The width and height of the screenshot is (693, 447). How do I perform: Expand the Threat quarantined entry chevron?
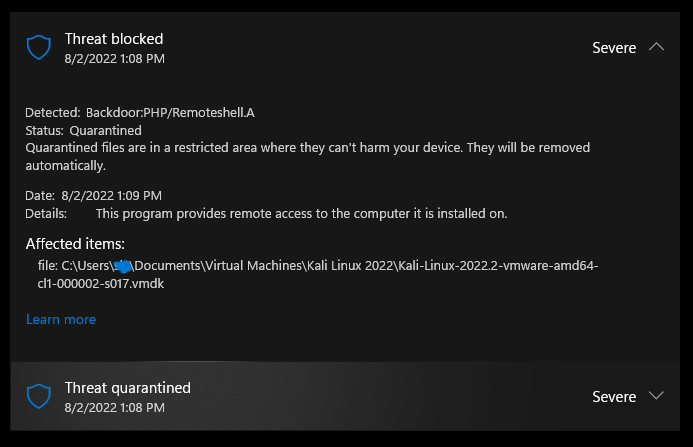click(656, 396)
